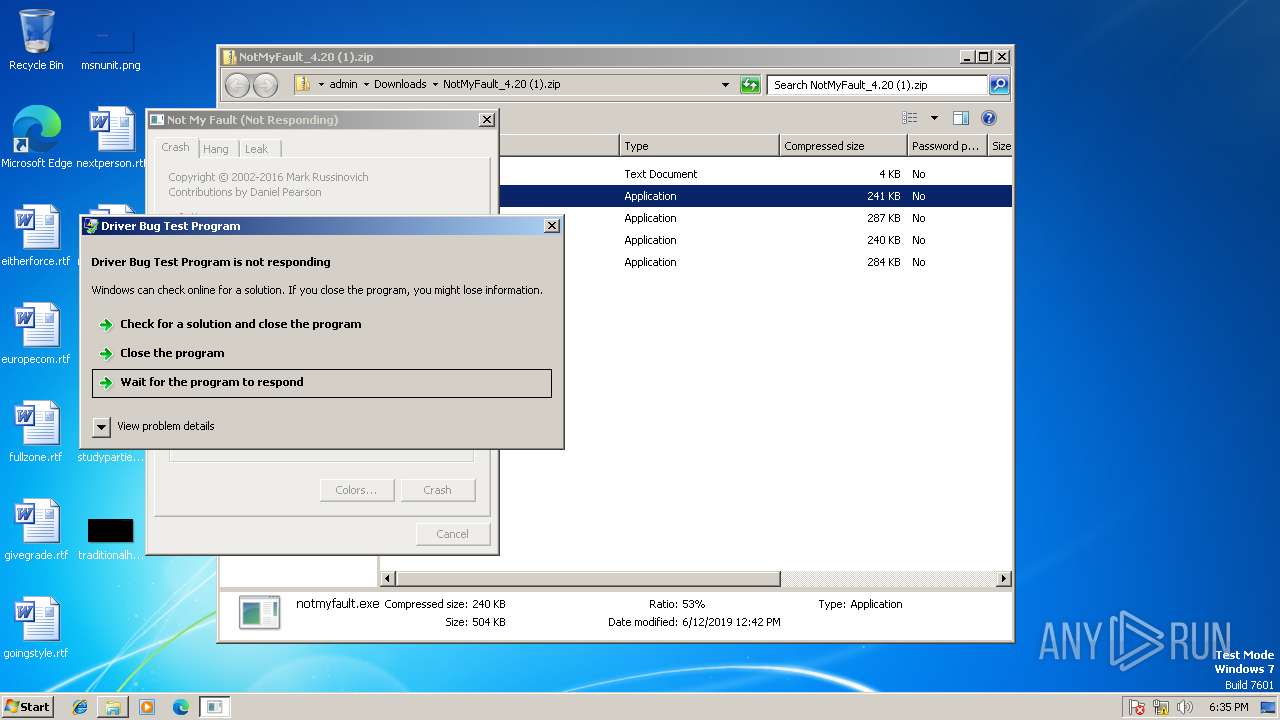Open Explorer help question-mark icon
Screen dimensions: 1280x720
click(x=989, y=118)
